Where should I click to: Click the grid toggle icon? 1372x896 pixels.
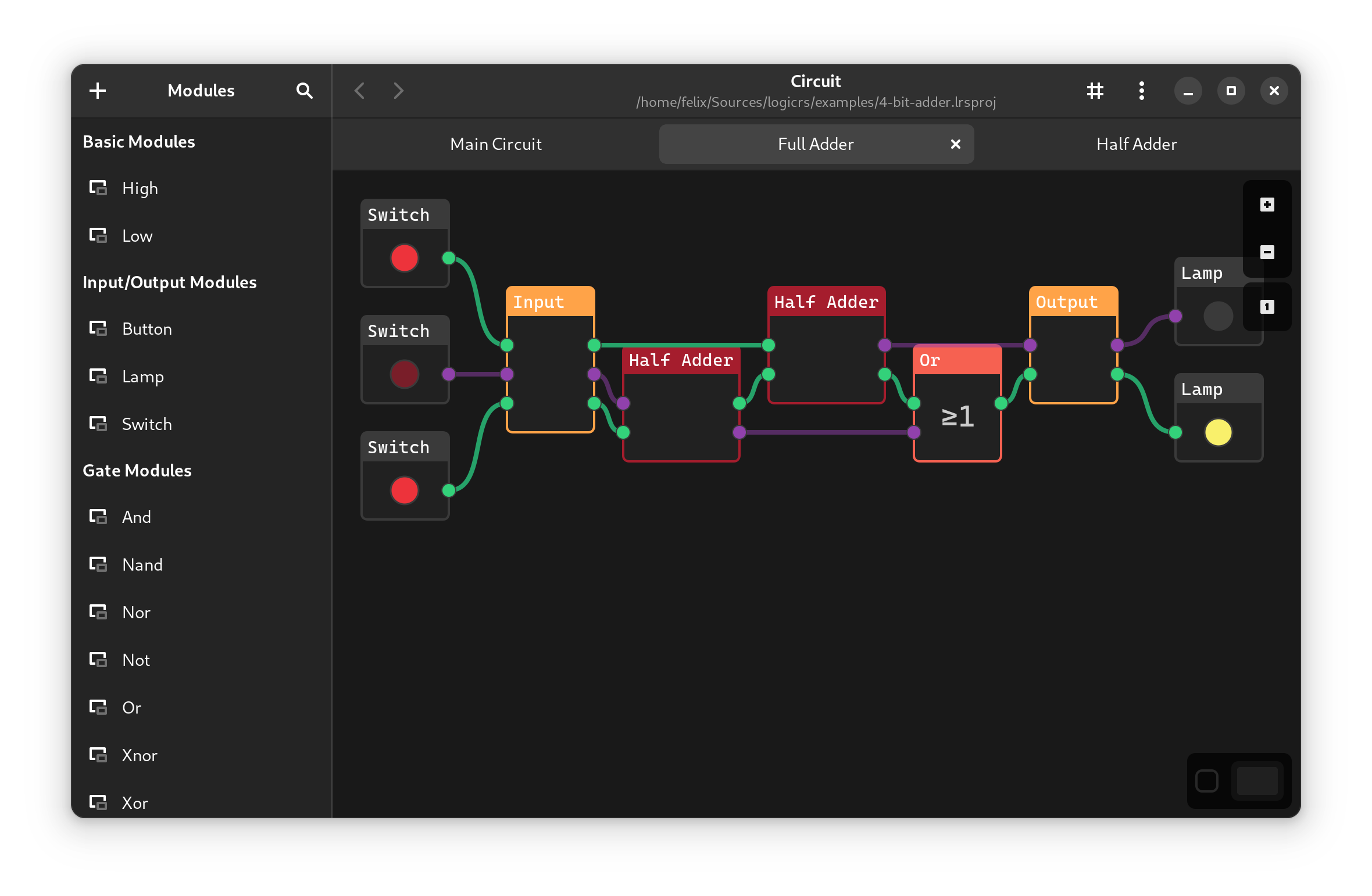pyautogui.click(x=1096, y=90)
